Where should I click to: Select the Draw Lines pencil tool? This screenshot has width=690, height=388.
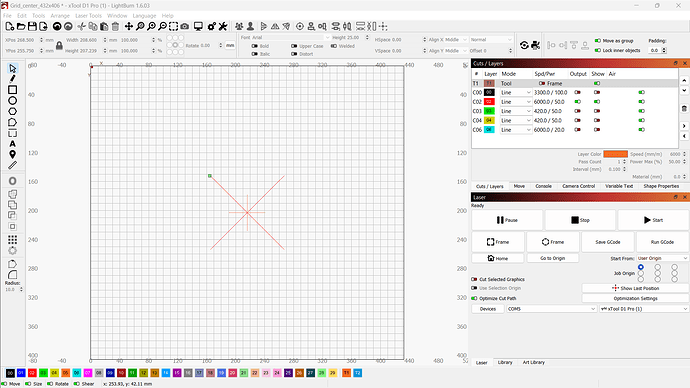coord(12,79)
